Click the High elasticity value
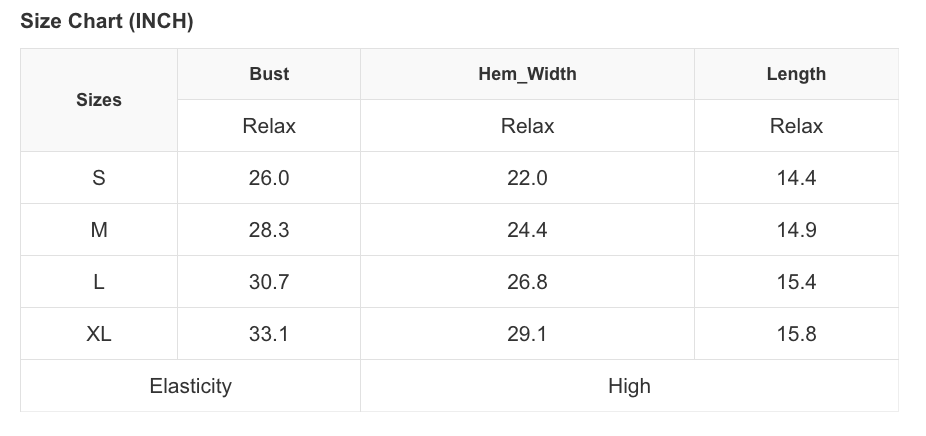The image size is (926, 436). tap(629, 386)
